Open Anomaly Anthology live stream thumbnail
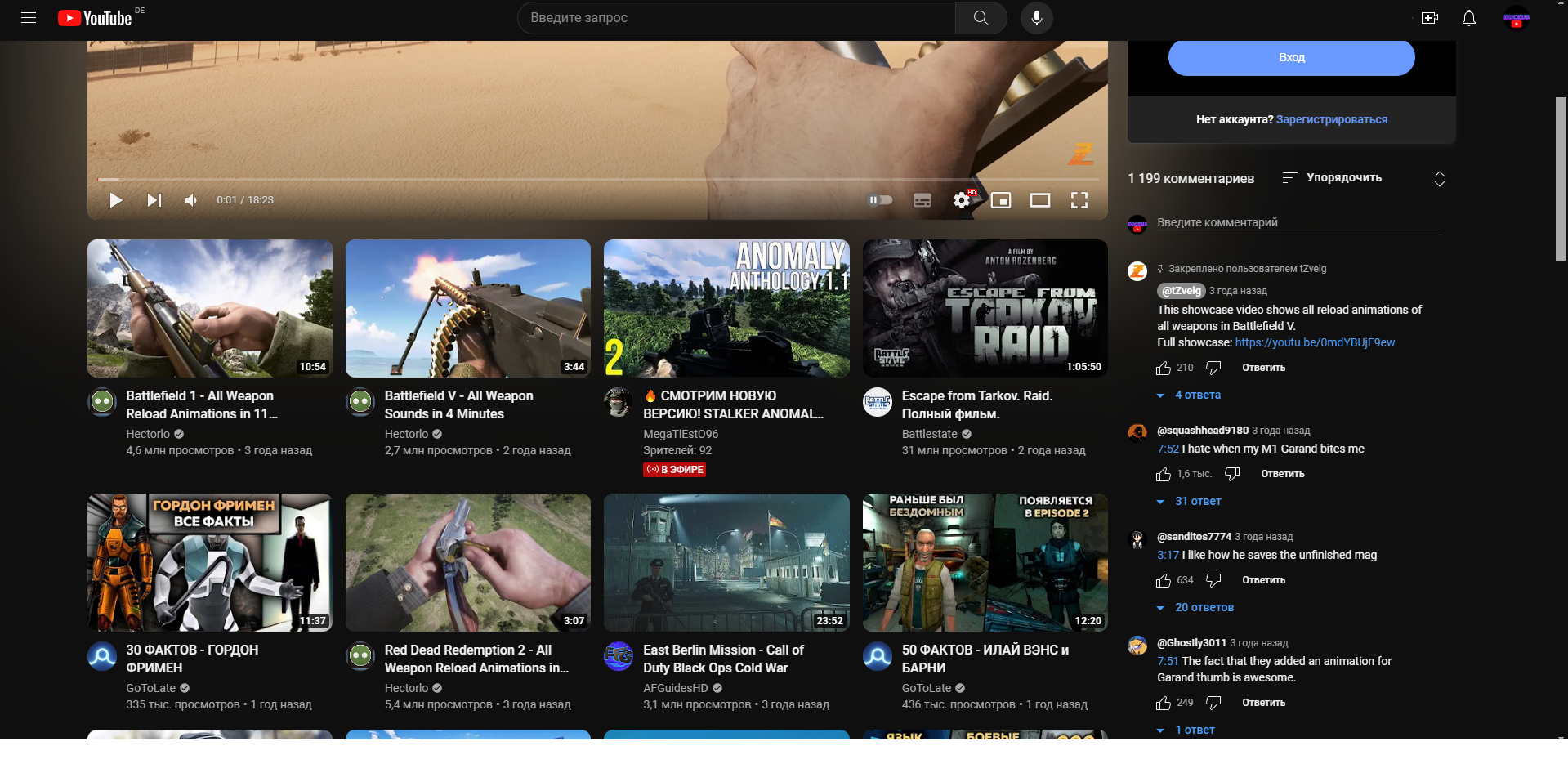The image size is (1568, 764). [726, 308]
